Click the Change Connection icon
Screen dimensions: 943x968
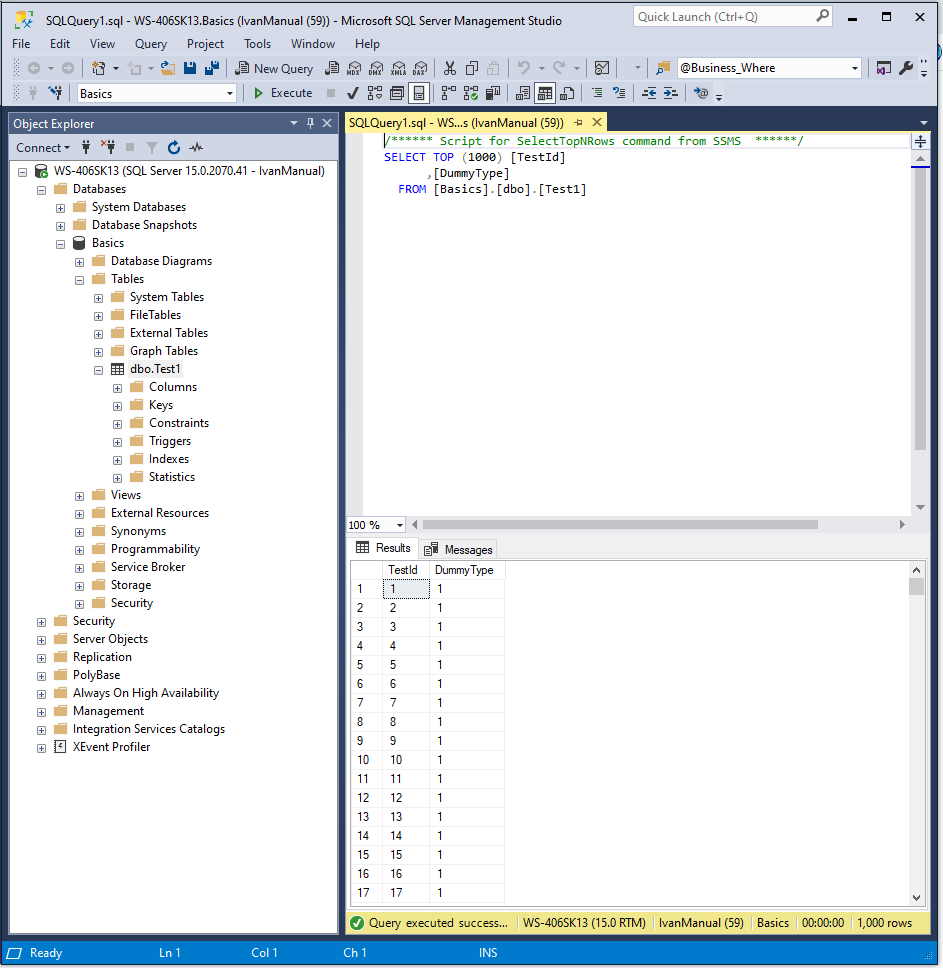[56, 93]
